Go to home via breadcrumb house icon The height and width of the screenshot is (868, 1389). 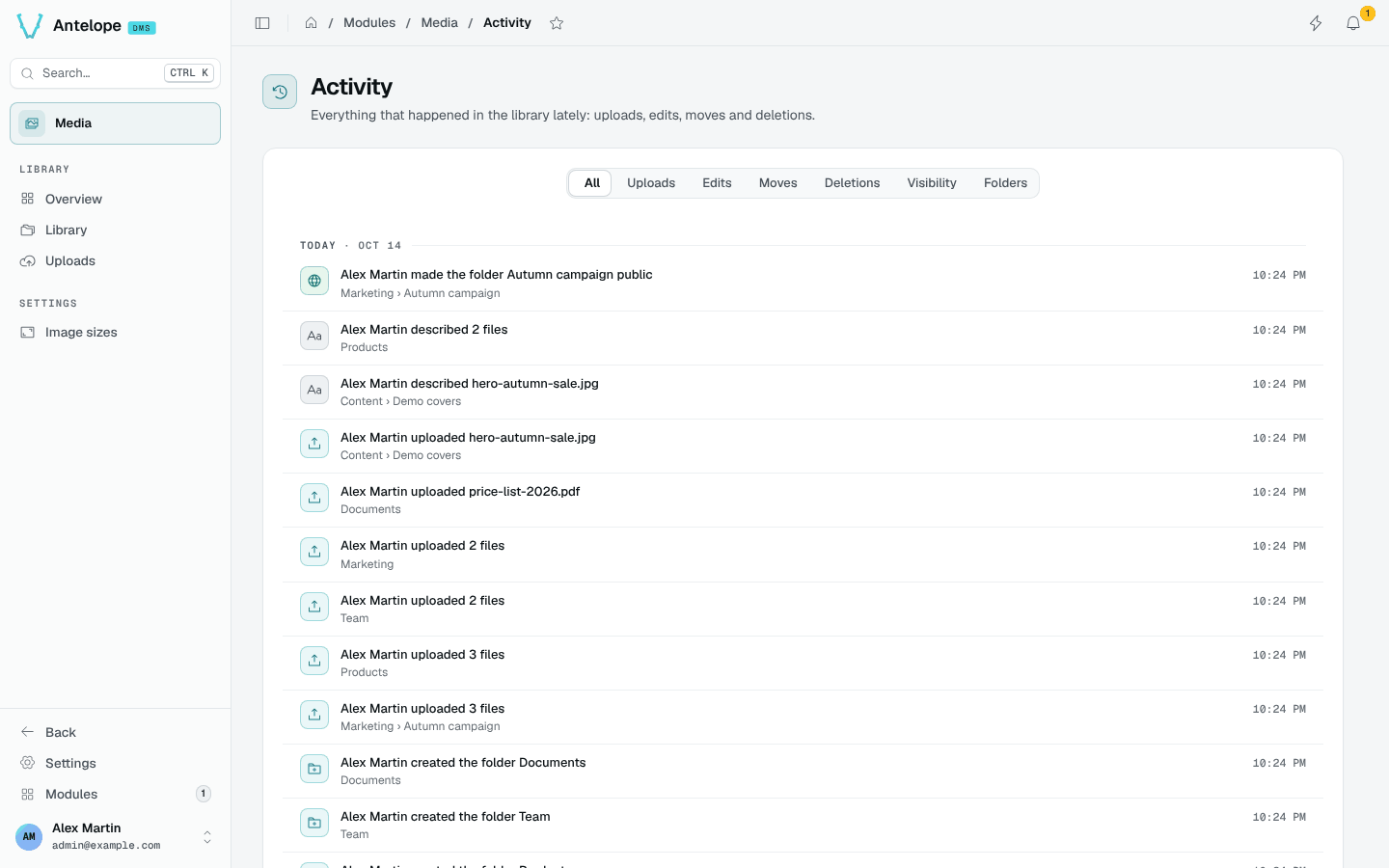point(311,23)
